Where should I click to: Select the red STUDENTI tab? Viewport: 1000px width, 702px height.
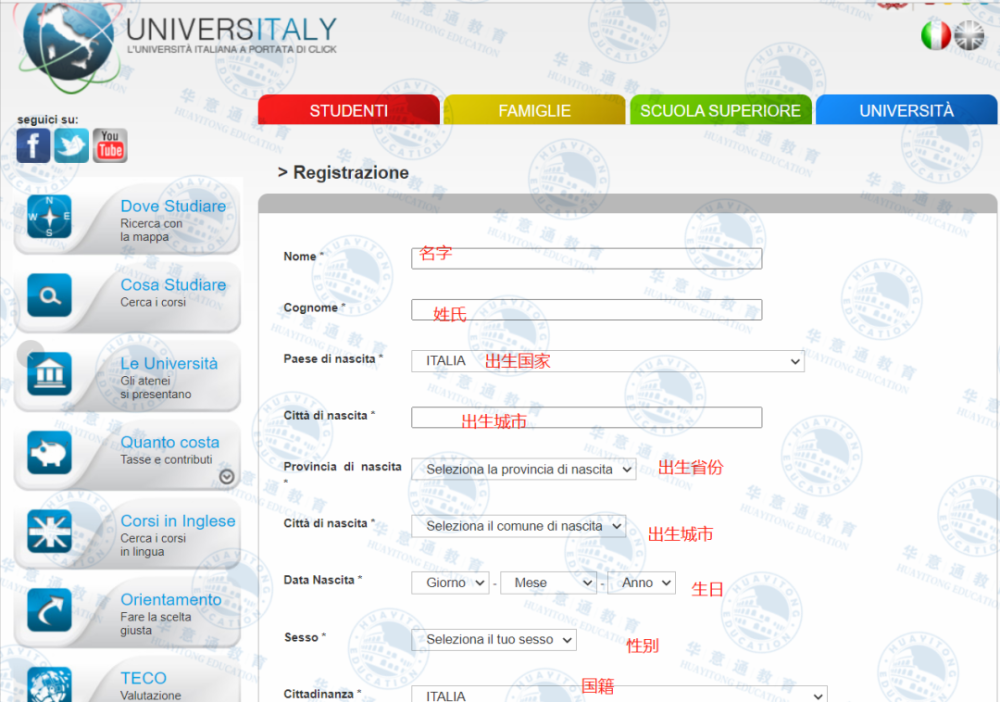(x=349, y=110)
